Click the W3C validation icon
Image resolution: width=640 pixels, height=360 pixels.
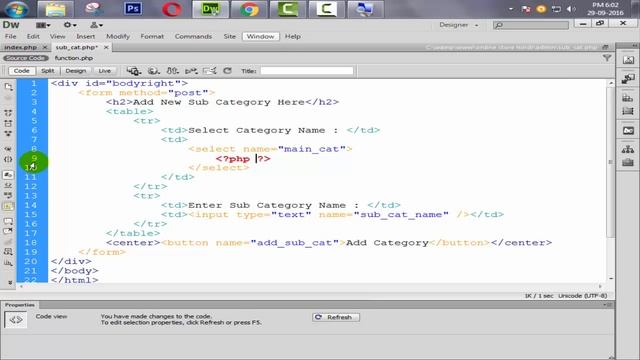pyautogui.click(x=191, y=71)
